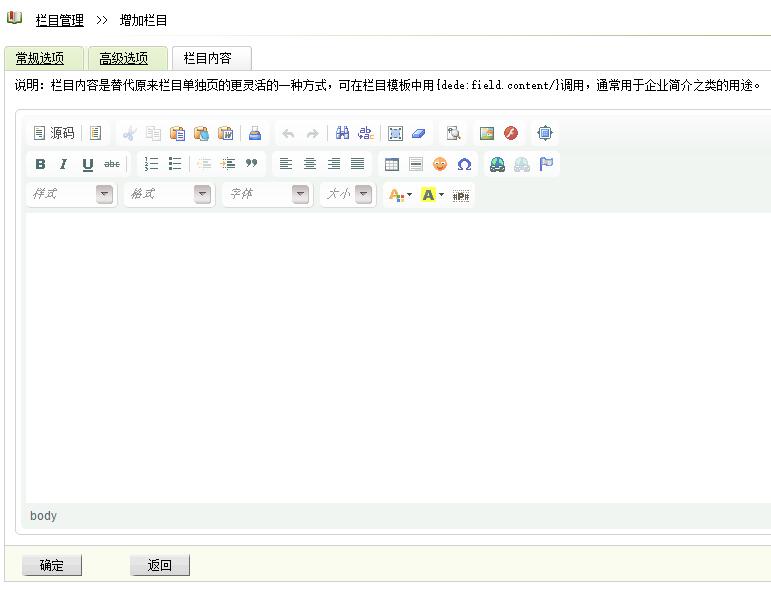
Task: Insert a smiley emoticon
Action: point(440,164)
